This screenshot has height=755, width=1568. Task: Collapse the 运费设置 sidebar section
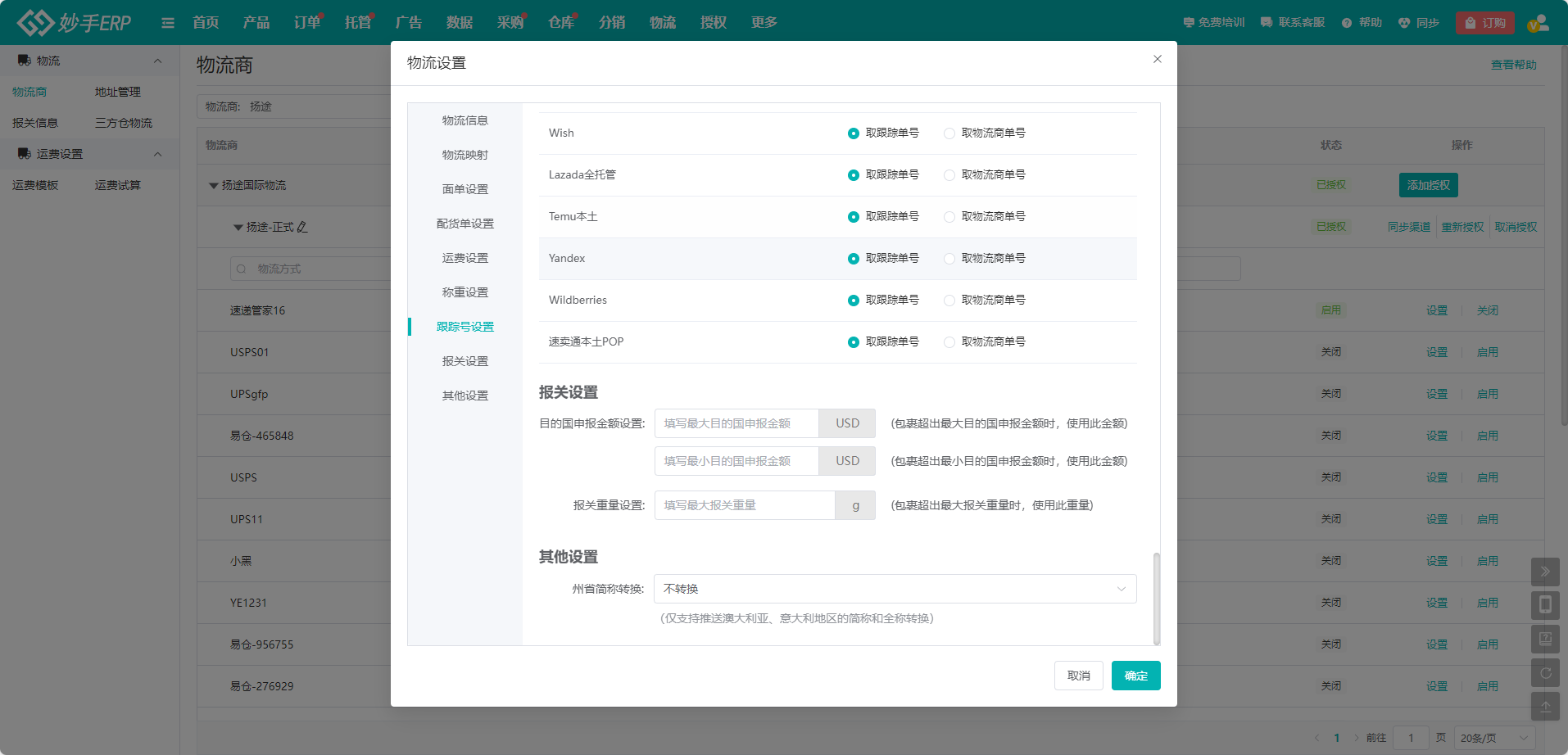click(x=157, y=153)
